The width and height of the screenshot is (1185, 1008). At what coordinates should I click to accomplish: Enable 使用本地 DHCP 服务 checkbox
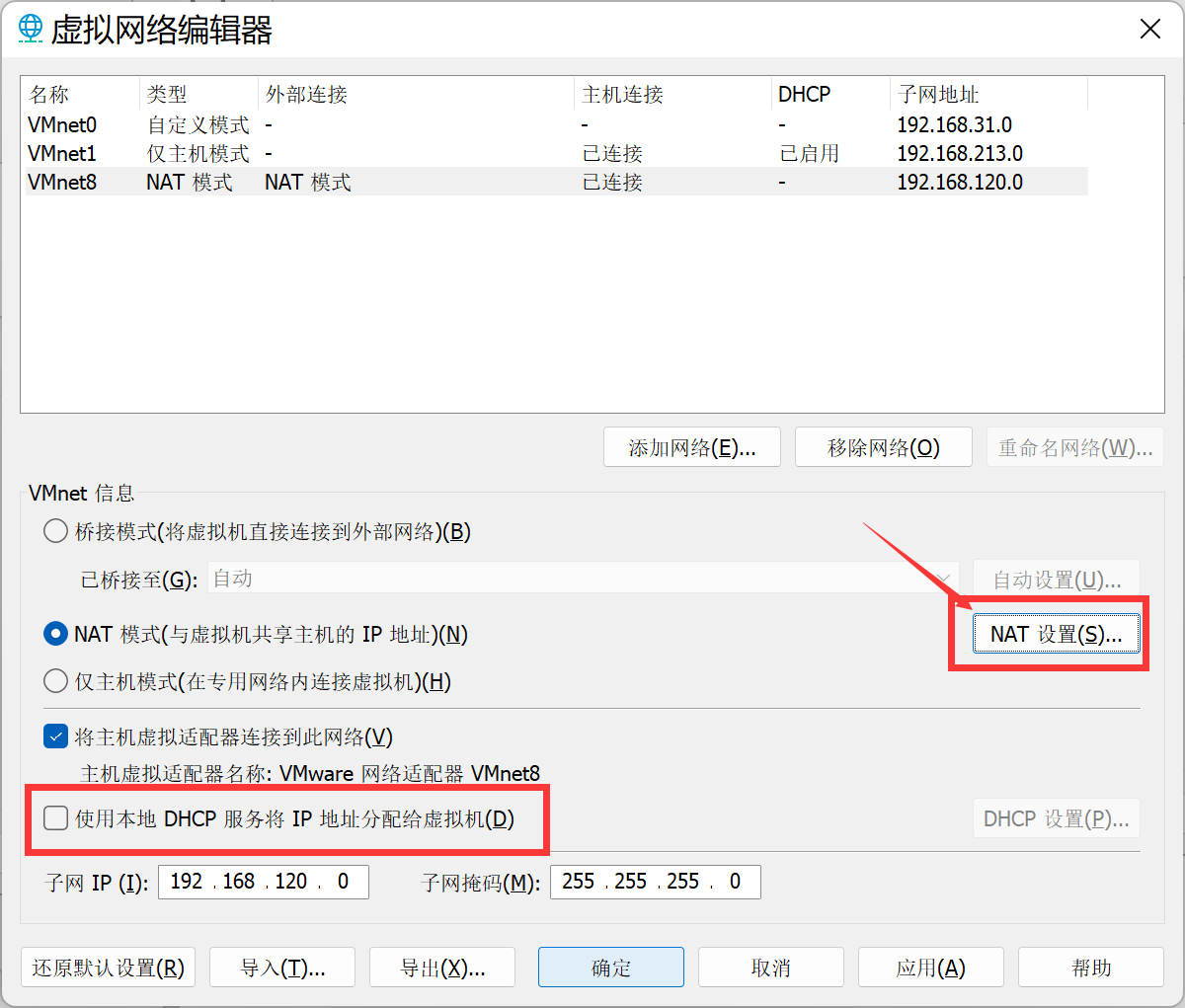tap(56, 818)
